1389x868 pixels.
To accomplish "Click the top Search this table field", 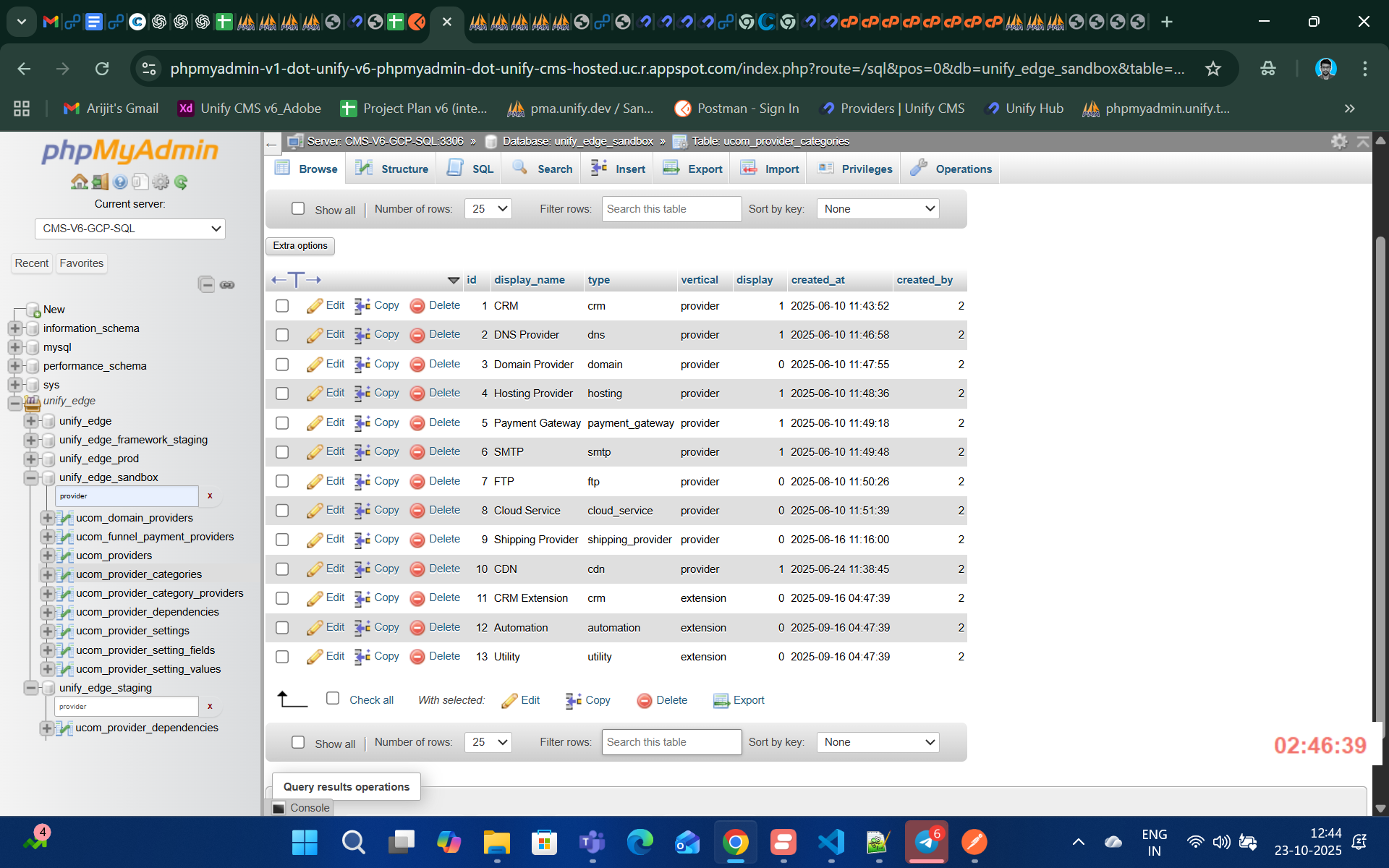I will click(671, 209).
